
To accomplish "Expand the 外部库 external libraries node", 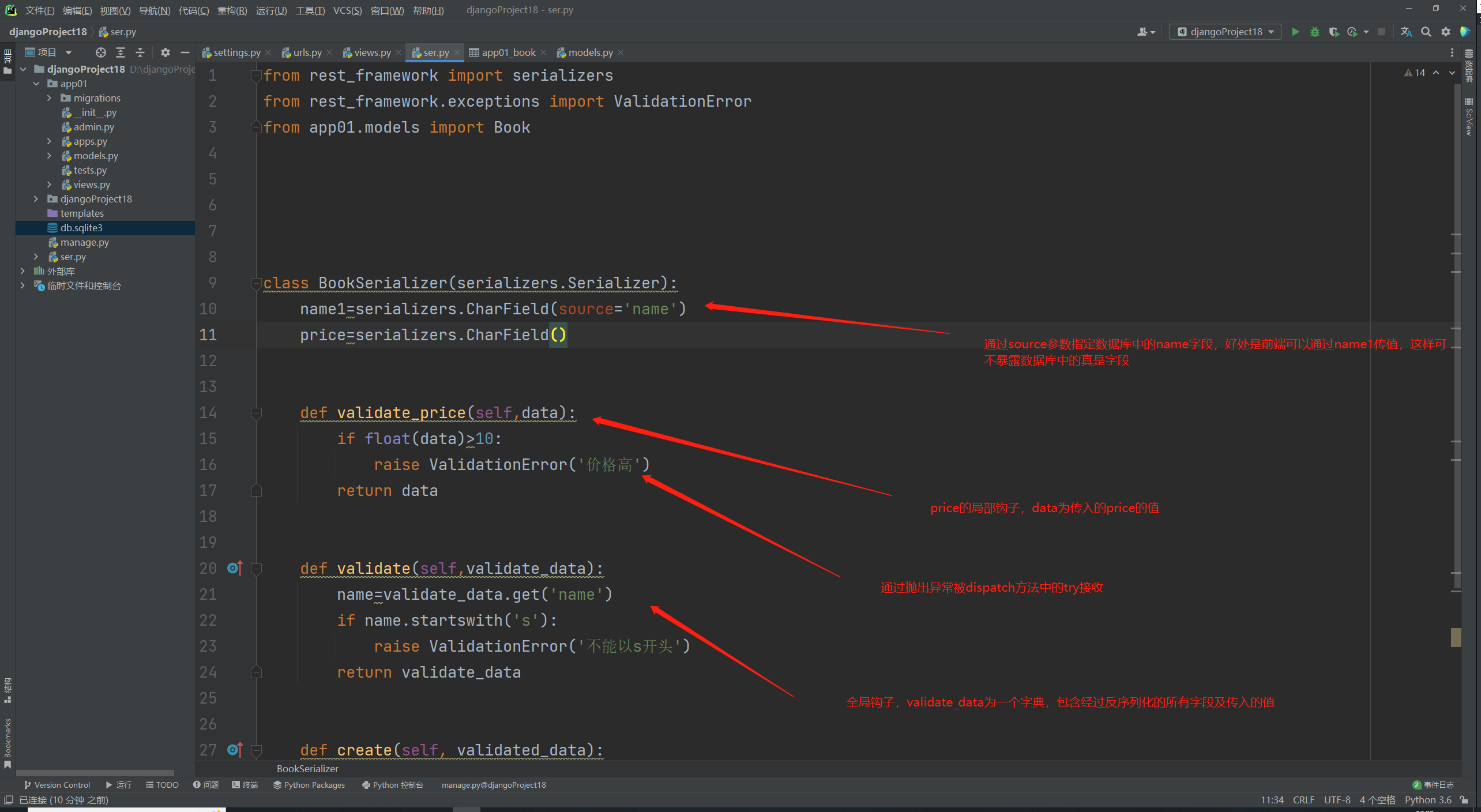I will 23,271.
